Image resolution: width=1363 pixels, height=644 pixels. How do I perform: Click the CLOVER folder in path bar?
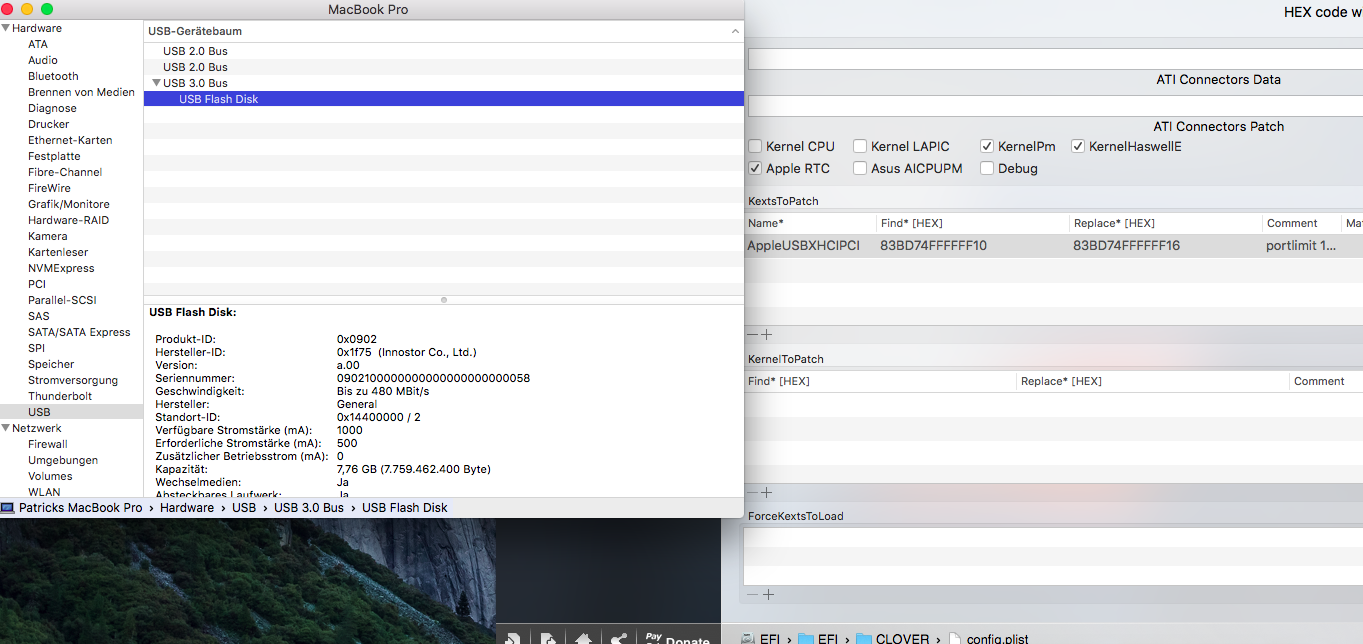click(893, 639)
